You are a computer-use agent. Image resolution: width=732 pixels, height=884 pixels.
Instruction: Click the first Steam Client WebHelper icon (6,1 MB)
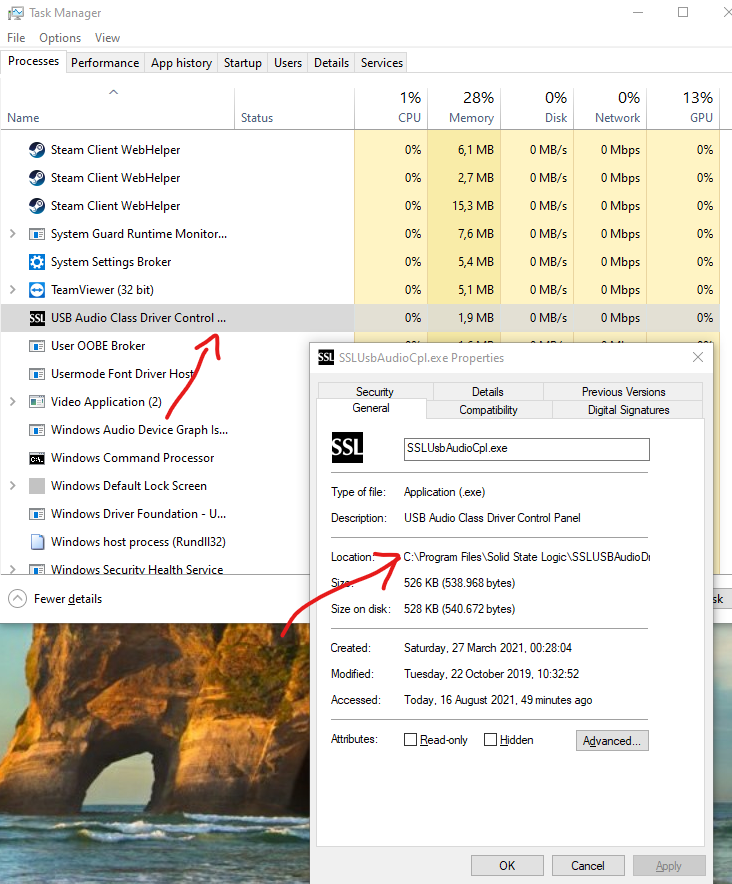(37, 150)
